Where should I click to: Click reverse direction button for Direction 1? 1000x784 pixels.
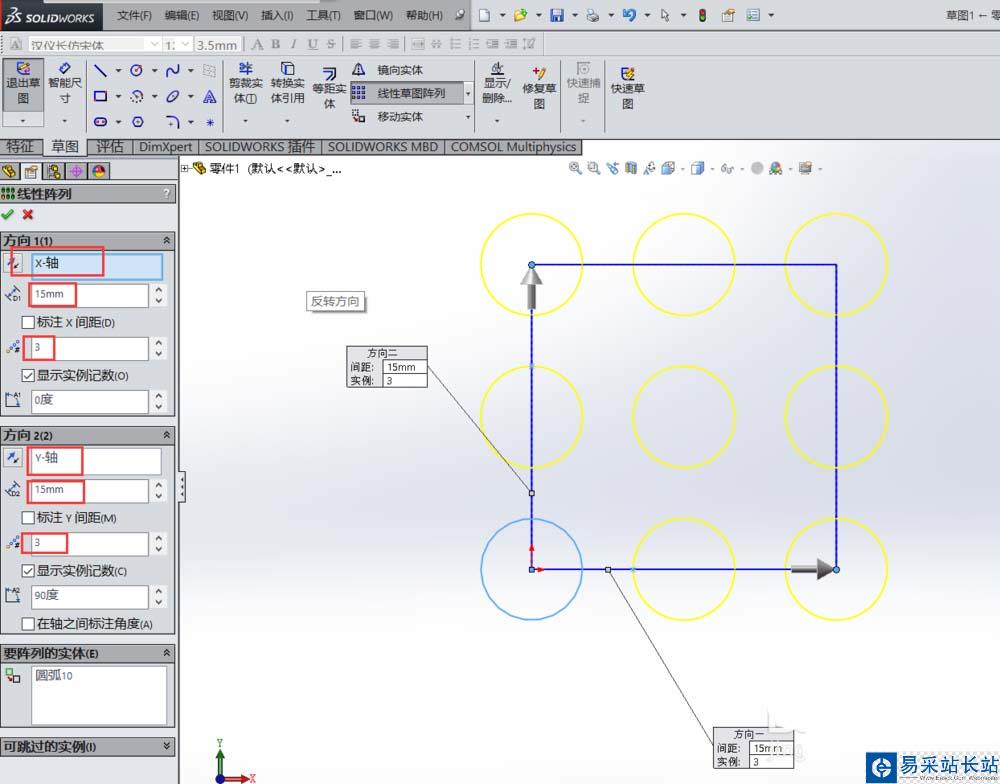click(x=13, y=262)
